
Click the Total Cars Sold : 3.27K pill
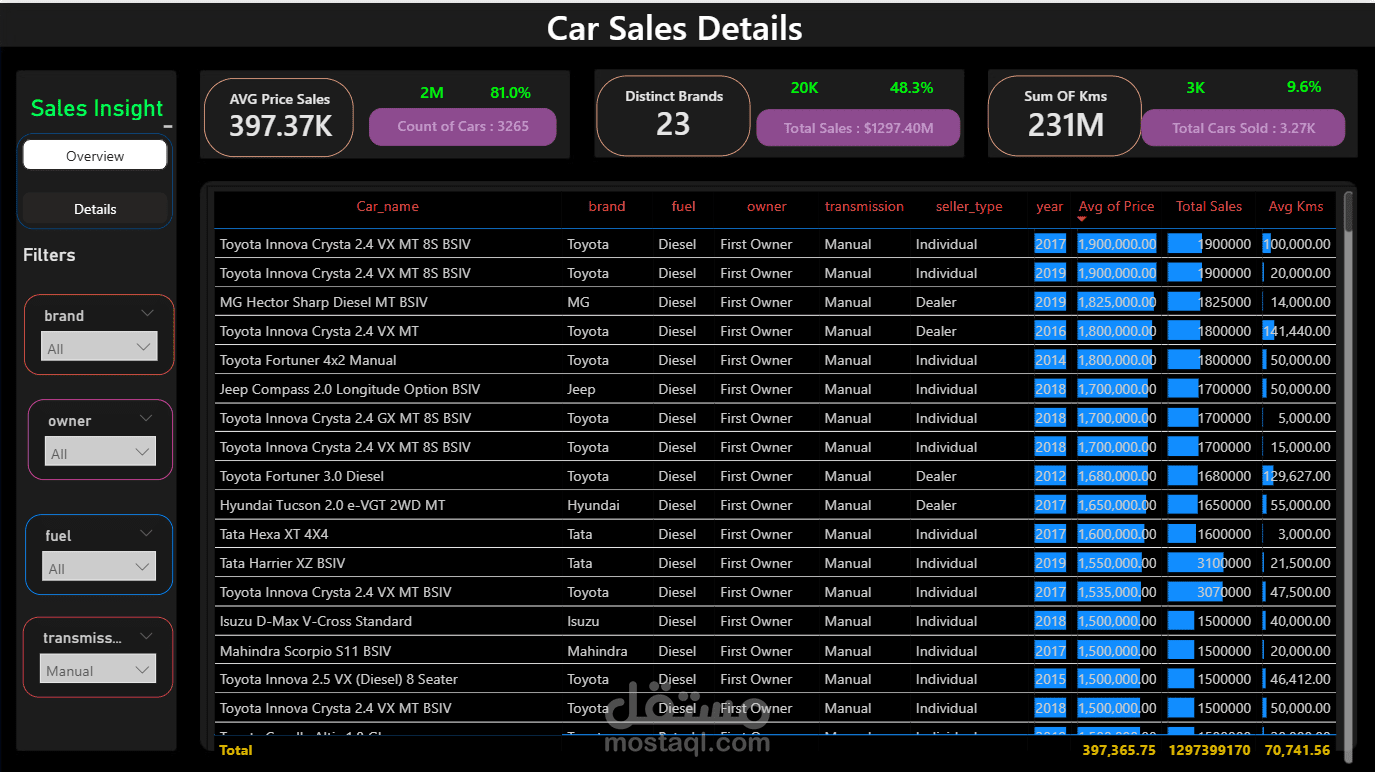click(x=1243, y=127)
